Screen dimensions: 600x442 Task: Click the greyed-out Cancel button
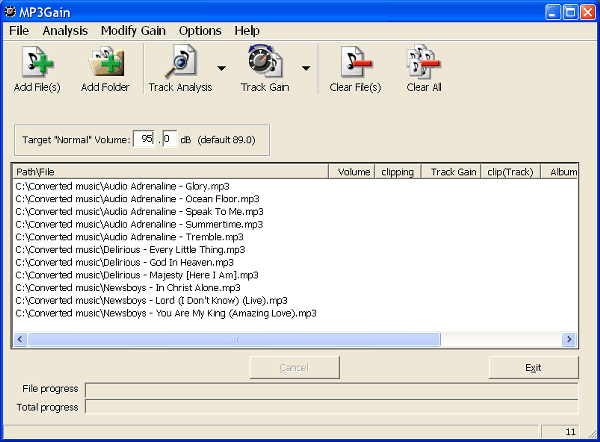[294, 367]
